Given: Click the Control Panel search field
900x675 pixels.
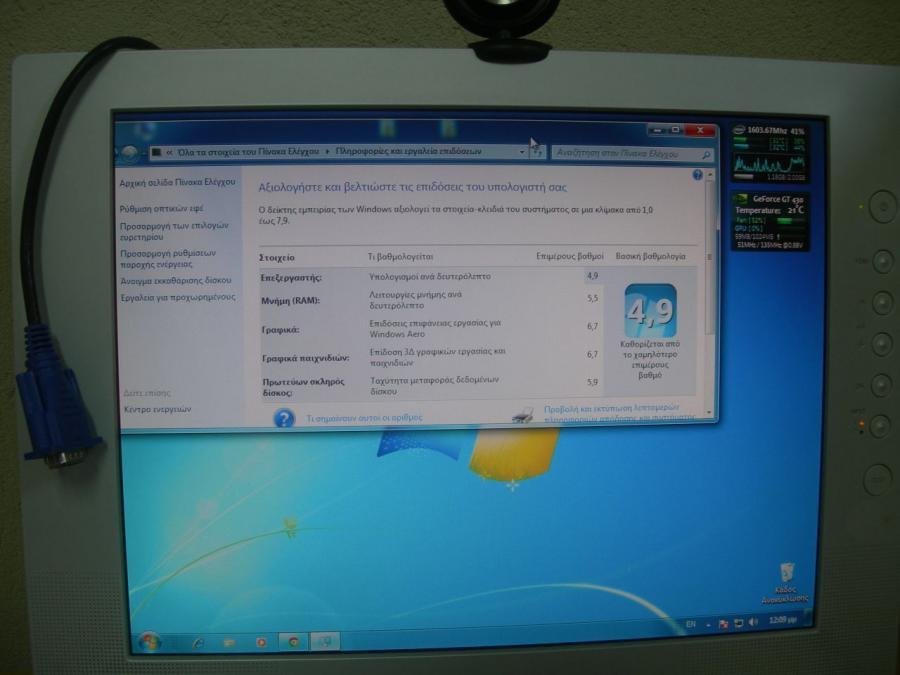Looking at the screenshot, I should [x=628, y=153].
